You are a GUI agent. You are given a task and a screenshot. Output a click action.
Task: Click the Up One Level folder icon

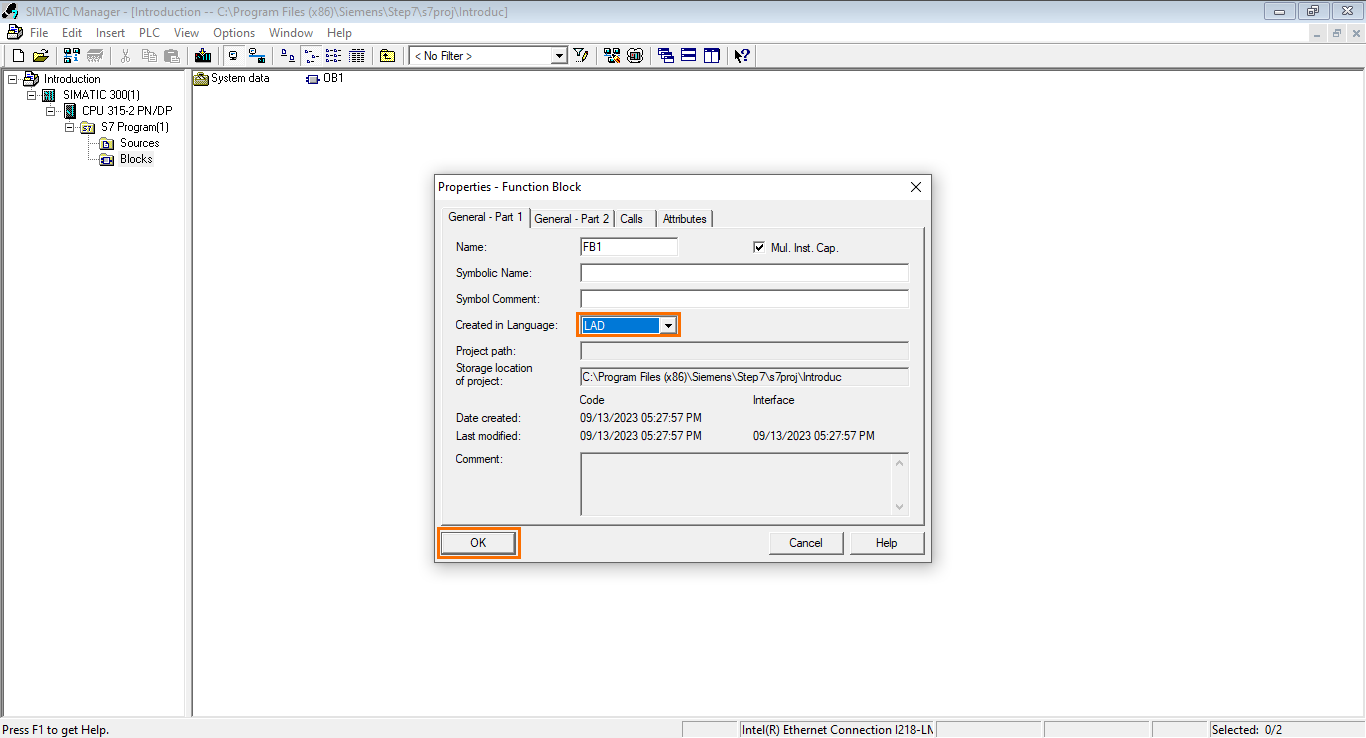[x=387, y=55]
